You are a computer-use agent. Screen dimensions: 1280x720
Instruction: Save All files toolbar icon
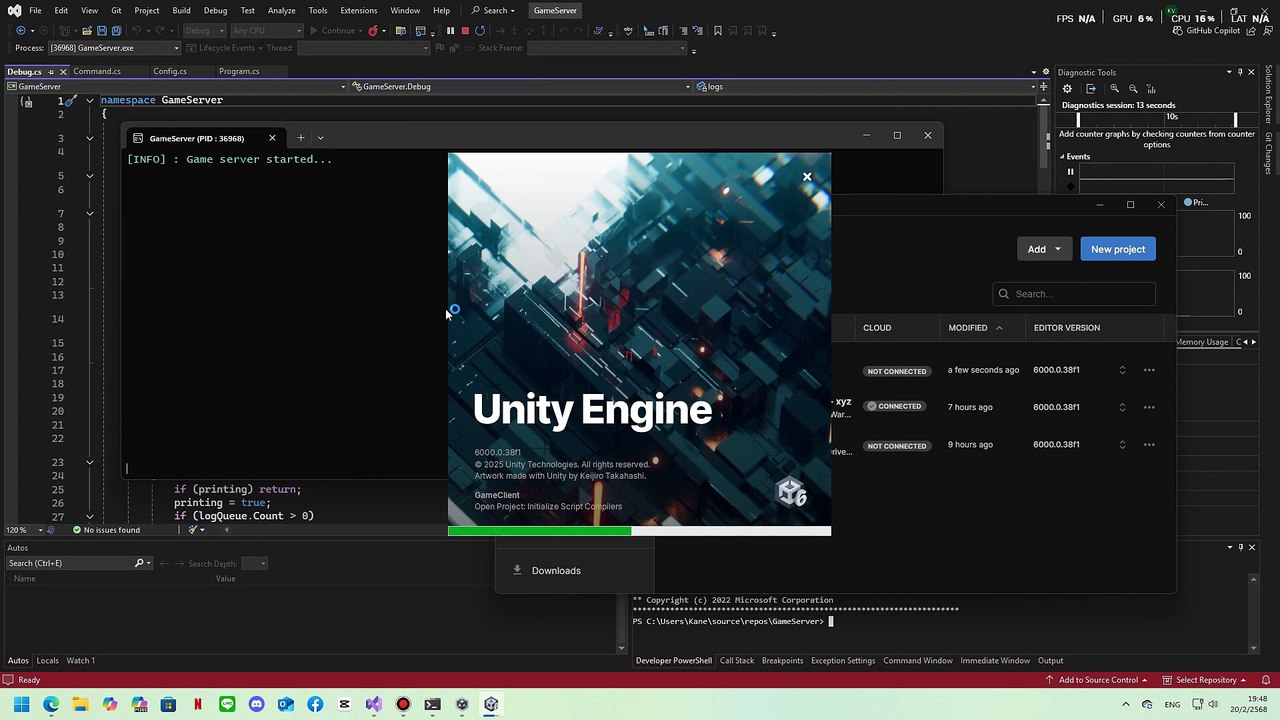116,31
